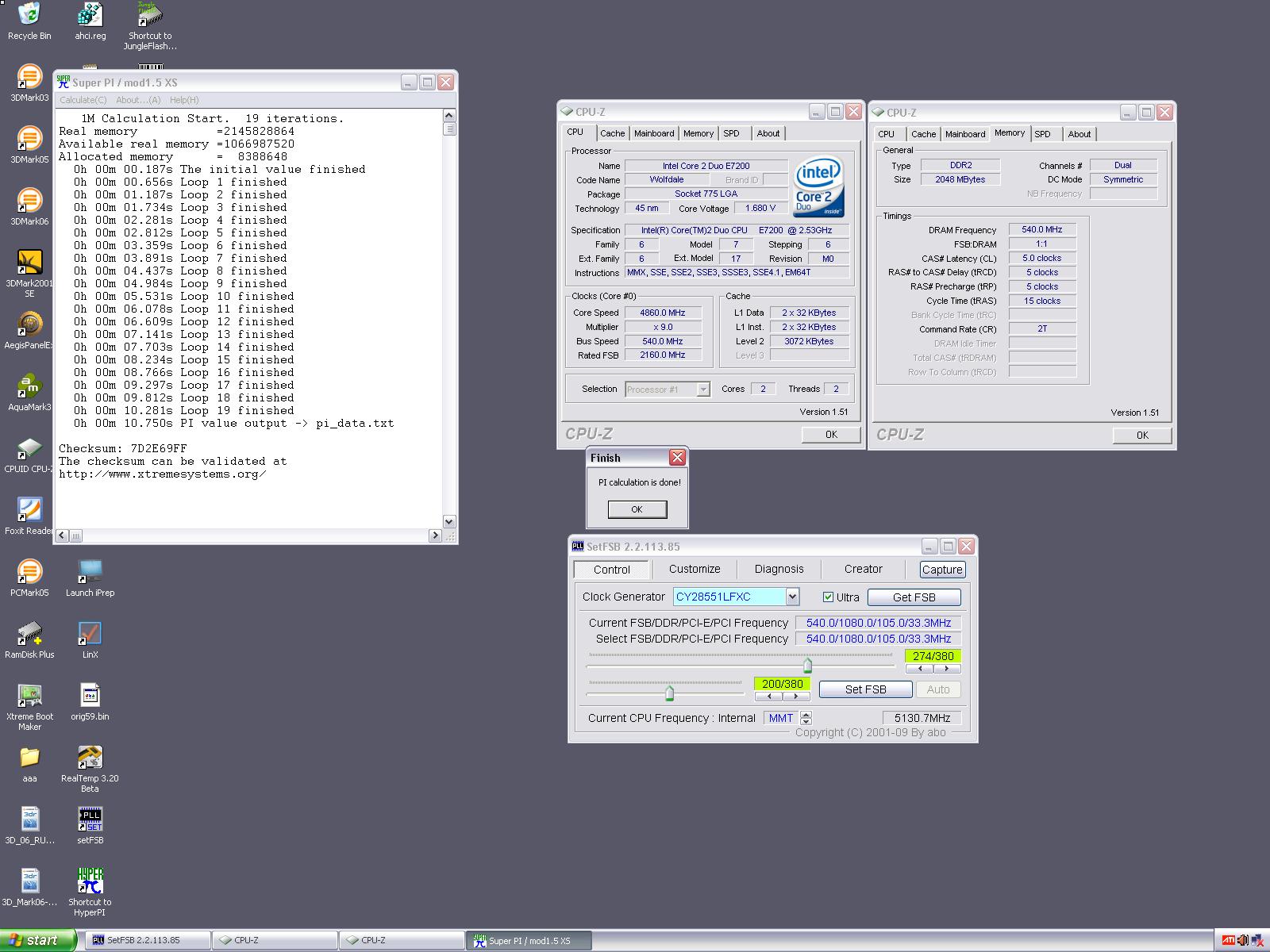The width and height of the screenshot is (1270, 952).
Task: Click the Capture button in SetFSB
Action: [942, 570]
